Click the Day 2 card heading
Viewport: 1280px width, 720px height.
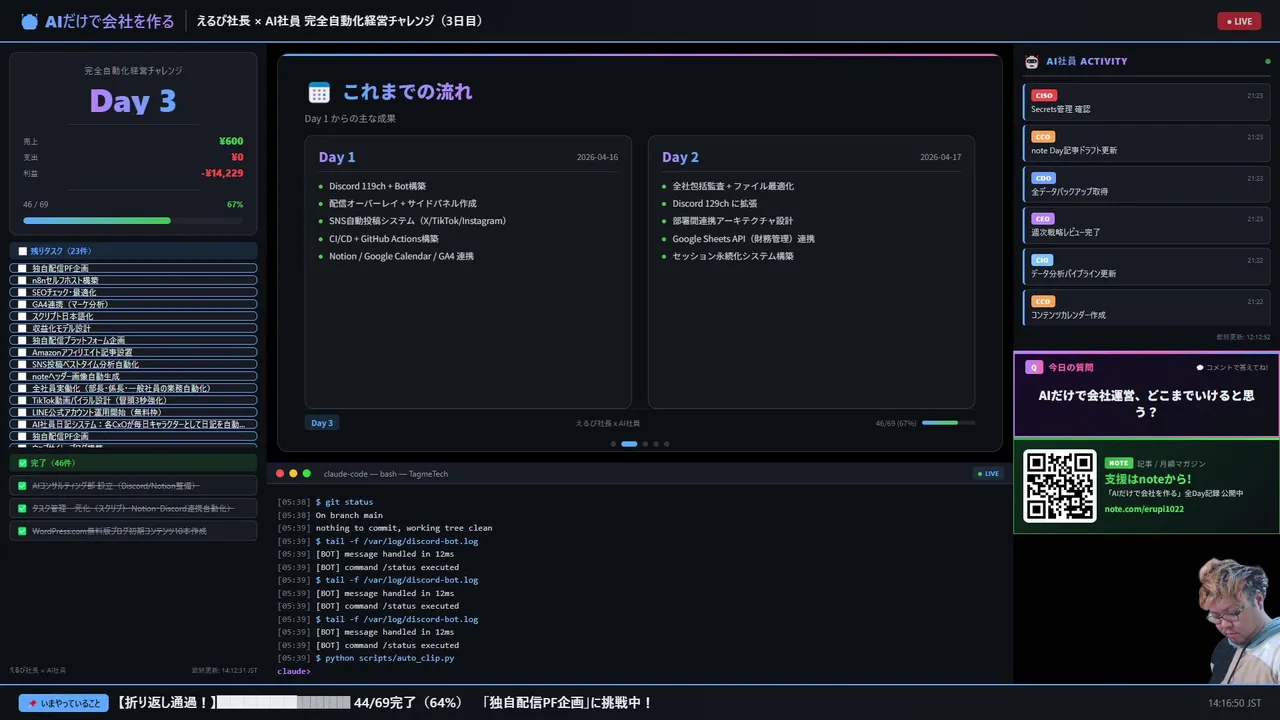(x=680, y=157)
